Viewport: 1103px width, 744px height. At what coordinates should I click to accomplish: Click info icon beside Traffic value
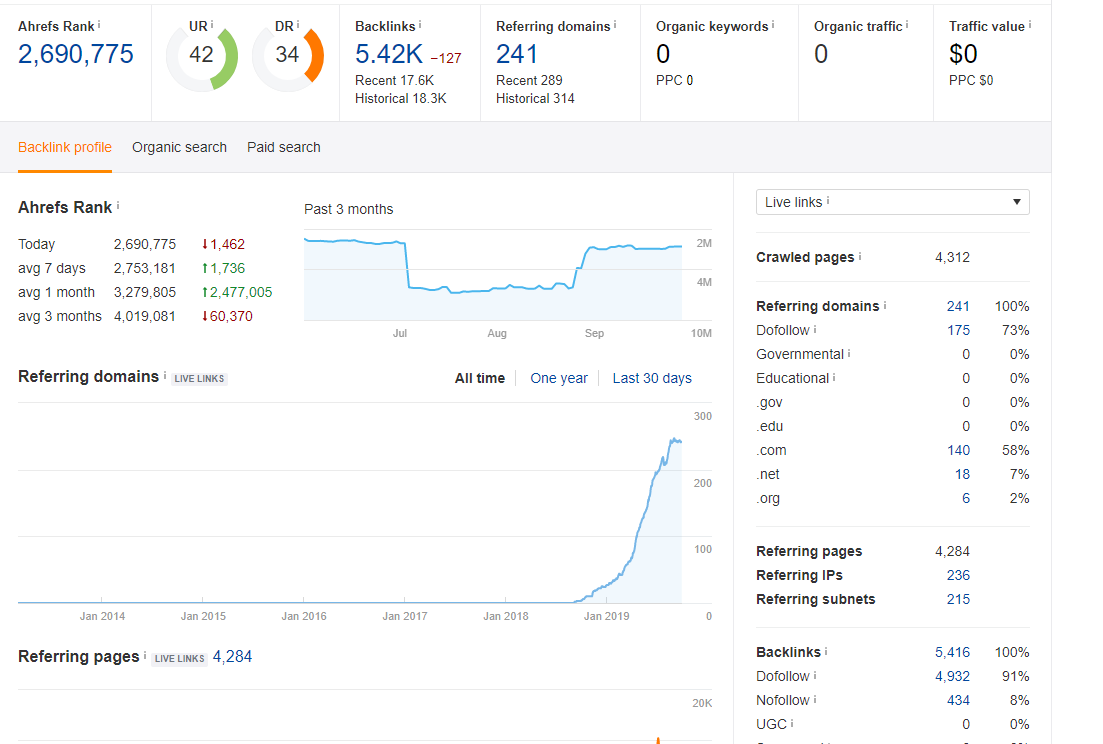point(1030,25)
